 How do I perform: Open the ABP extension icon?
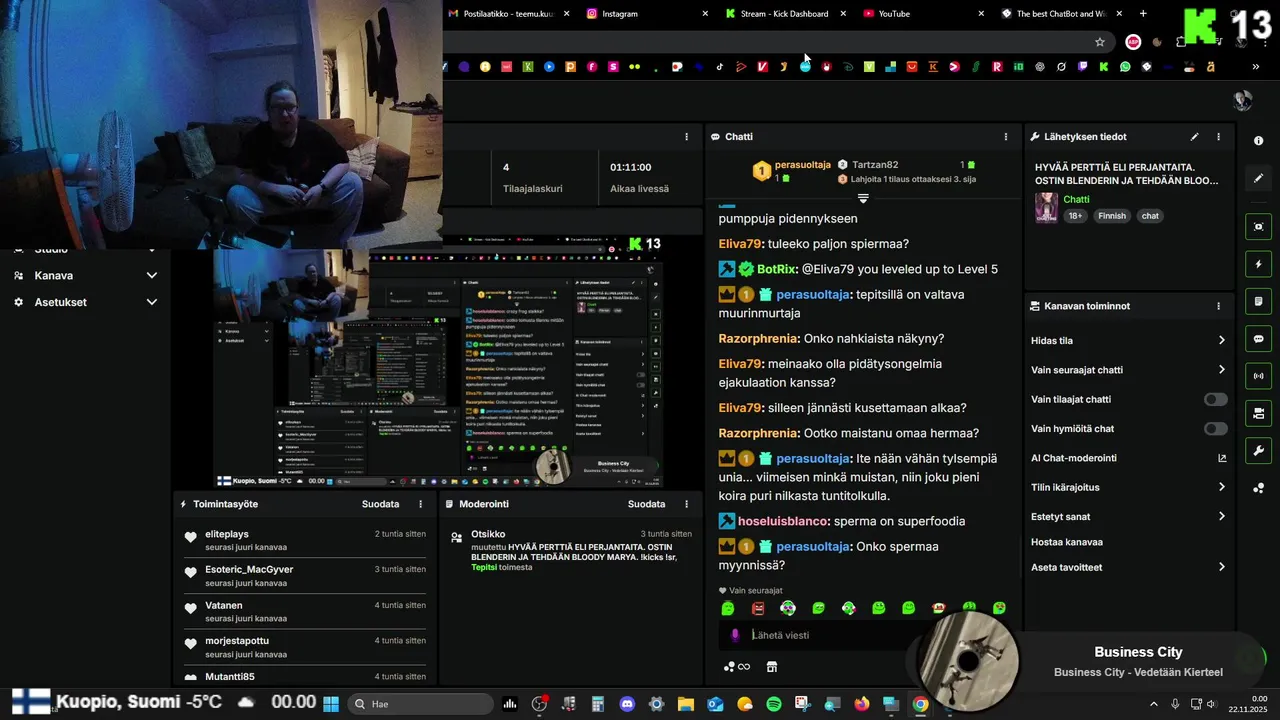point(1133,42)
